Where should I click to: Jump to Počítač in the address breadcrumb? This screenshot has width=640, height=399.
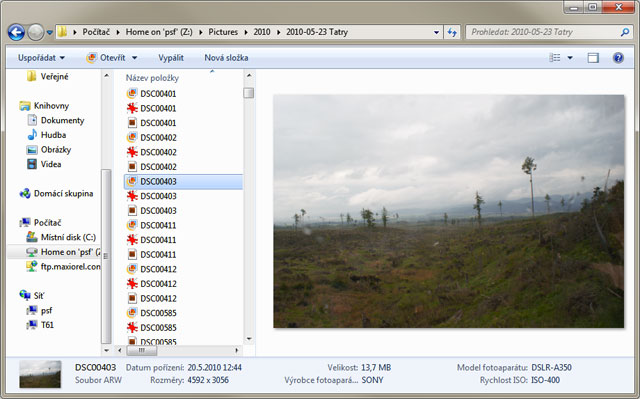point(96,32)
